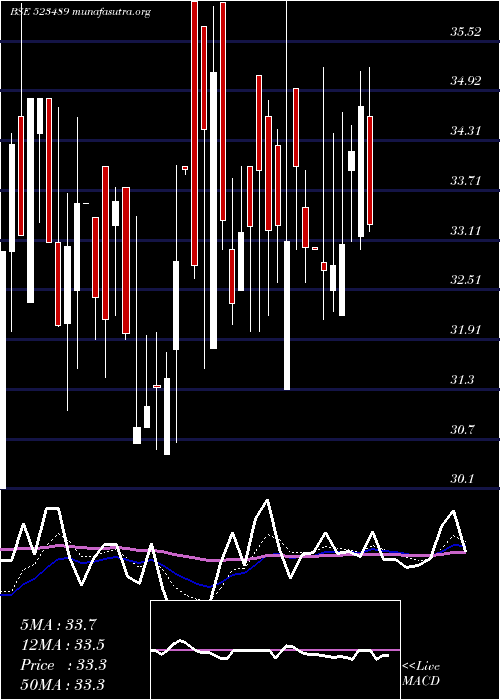Click the 32.51 price axis label
The width and height of the screenshot is (500, 700).
[466, 280]
